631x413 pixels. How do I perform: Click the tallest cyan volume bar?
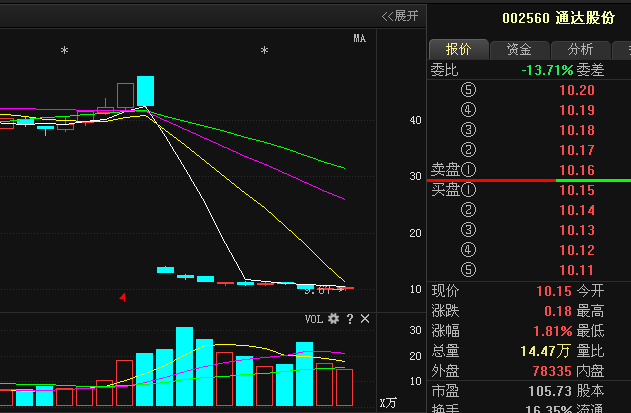(x=184, y=366)
